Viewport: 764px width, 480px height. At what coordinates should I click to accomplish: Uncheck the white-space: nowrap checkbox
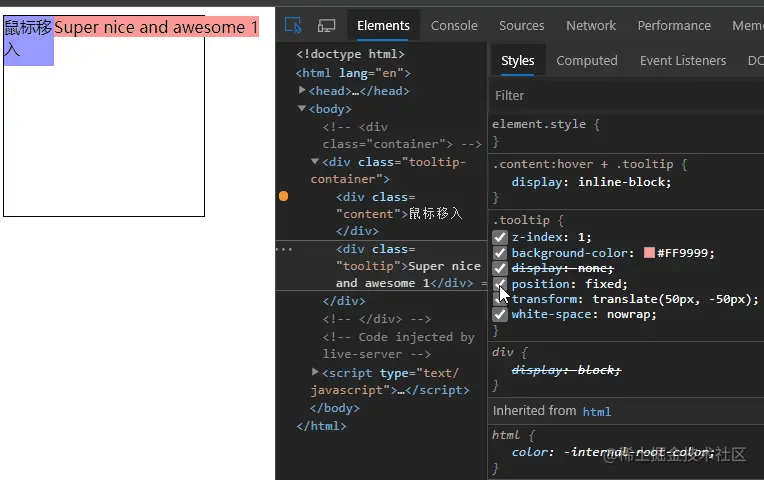tap(499, 314)
